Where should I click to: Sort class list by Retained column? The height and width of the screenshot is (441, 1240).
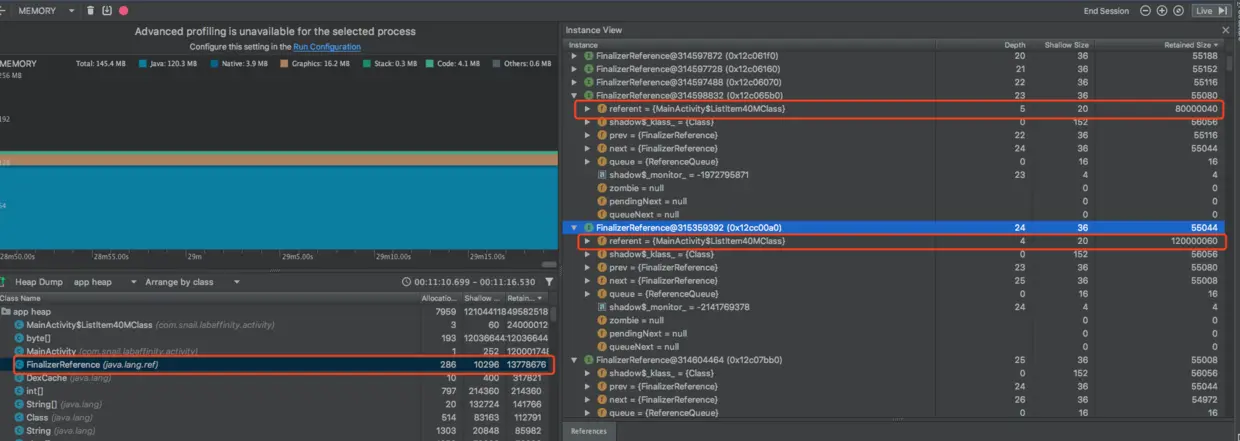[x=526, y=298]
